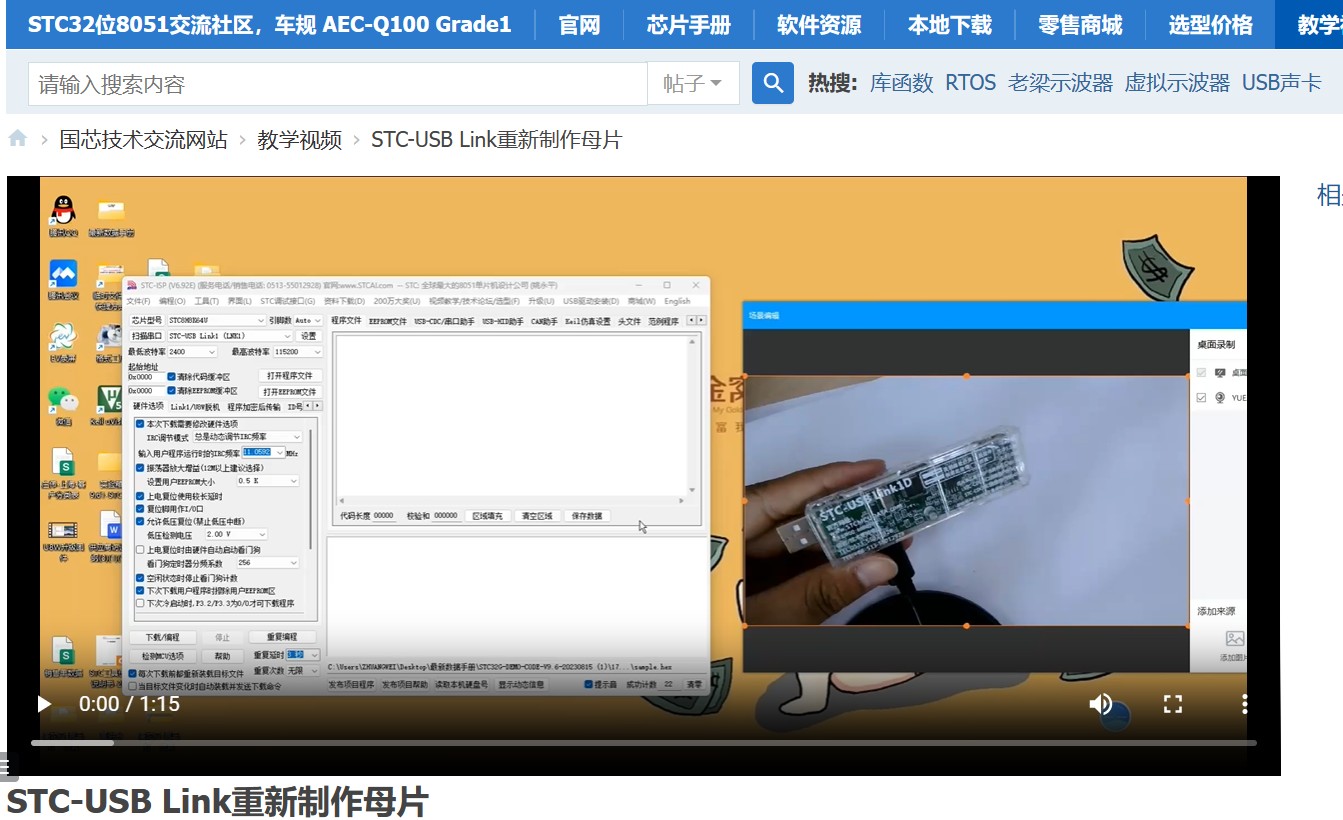Click the RTOS hot search link
The height and width of the screenshot is (820, 1343).
click(x=971, y=83)
